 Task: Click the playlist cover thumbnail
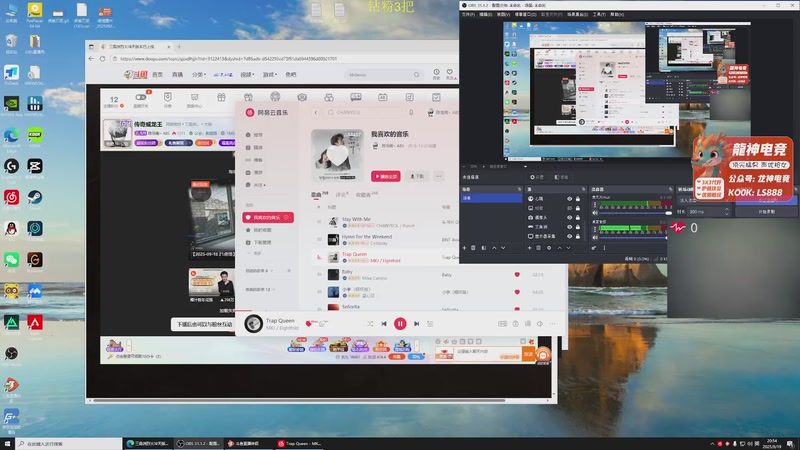click(x=337, y=156)
